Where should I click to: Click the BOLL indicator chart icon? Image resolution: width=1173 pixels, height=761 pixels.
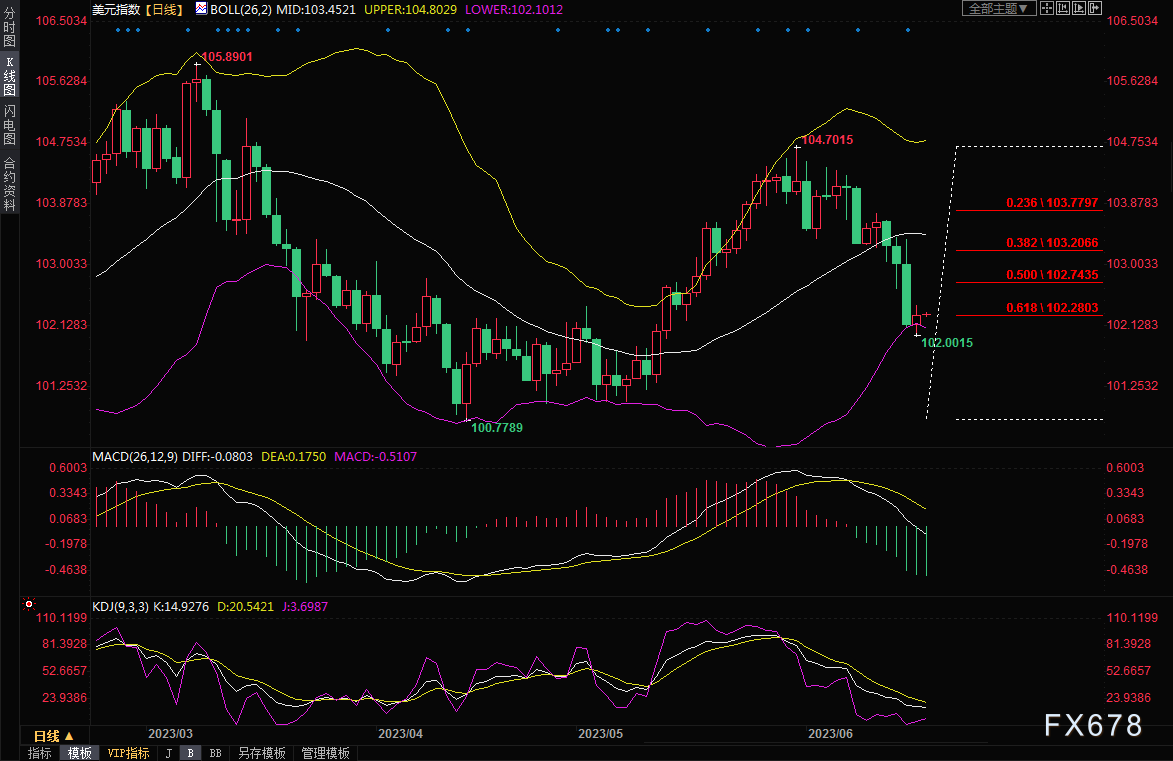pos(201,8)
